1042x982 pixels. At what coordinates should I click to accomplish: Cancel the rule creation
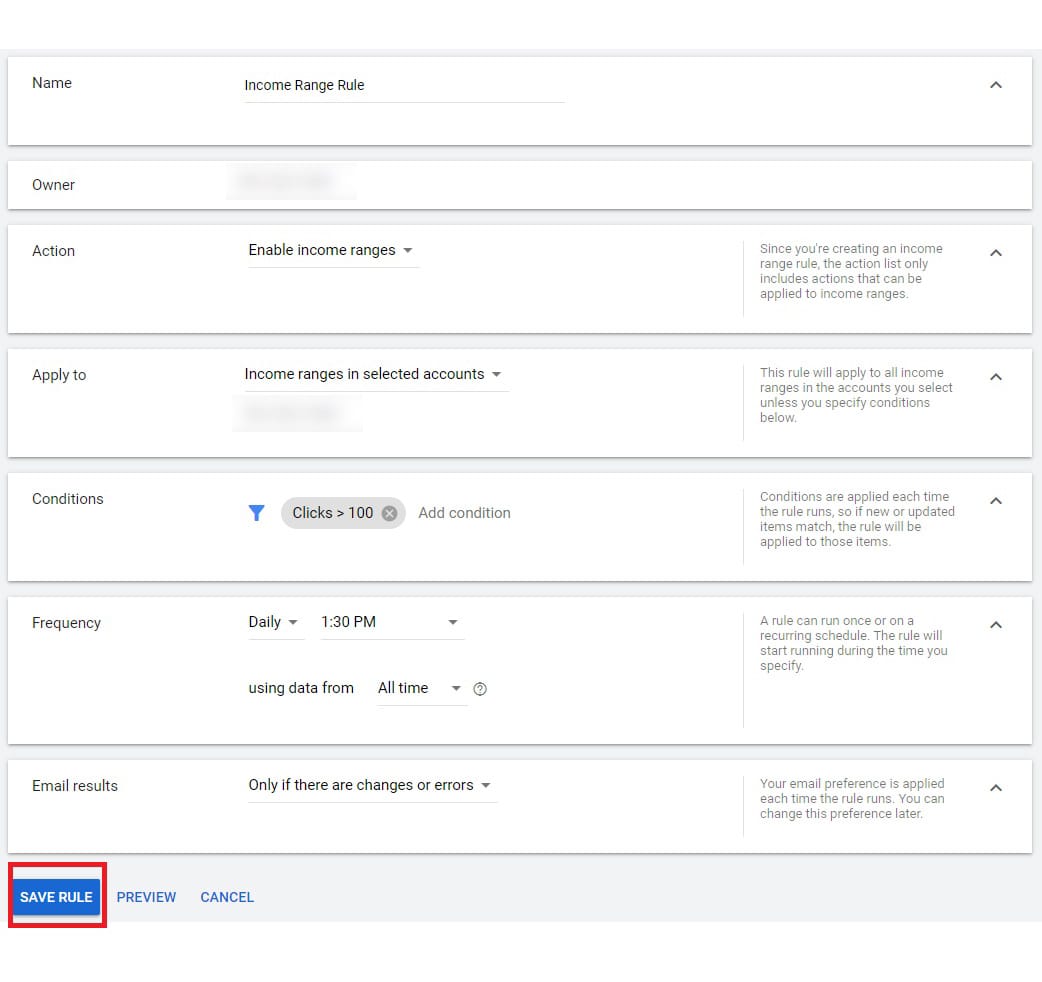click(227, 897)
